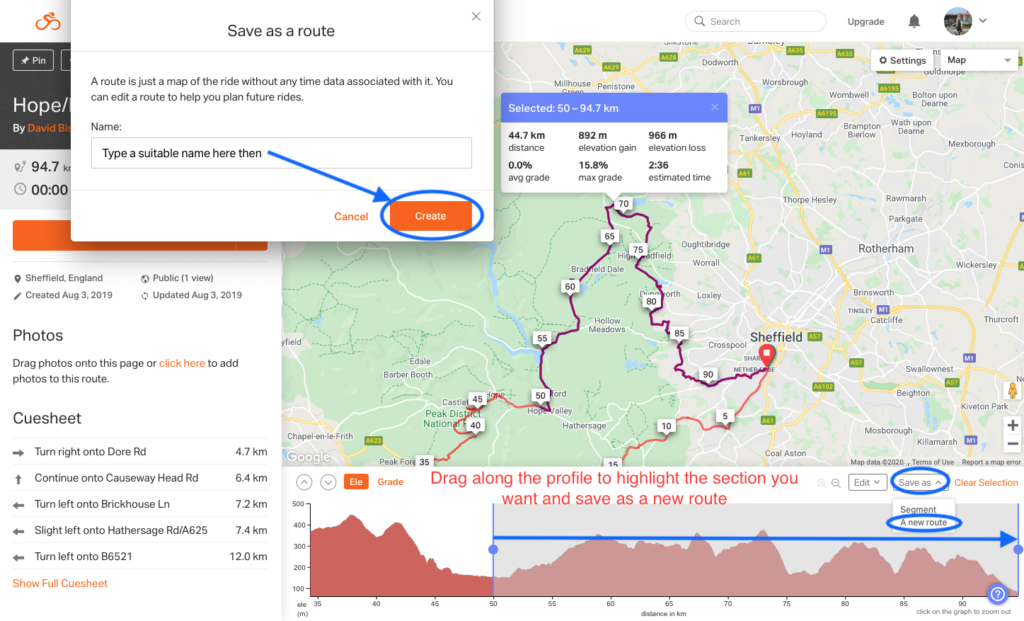Click the elevation graph down-arrow circle icon
The image size is (1024, 621).
[328, 483]
